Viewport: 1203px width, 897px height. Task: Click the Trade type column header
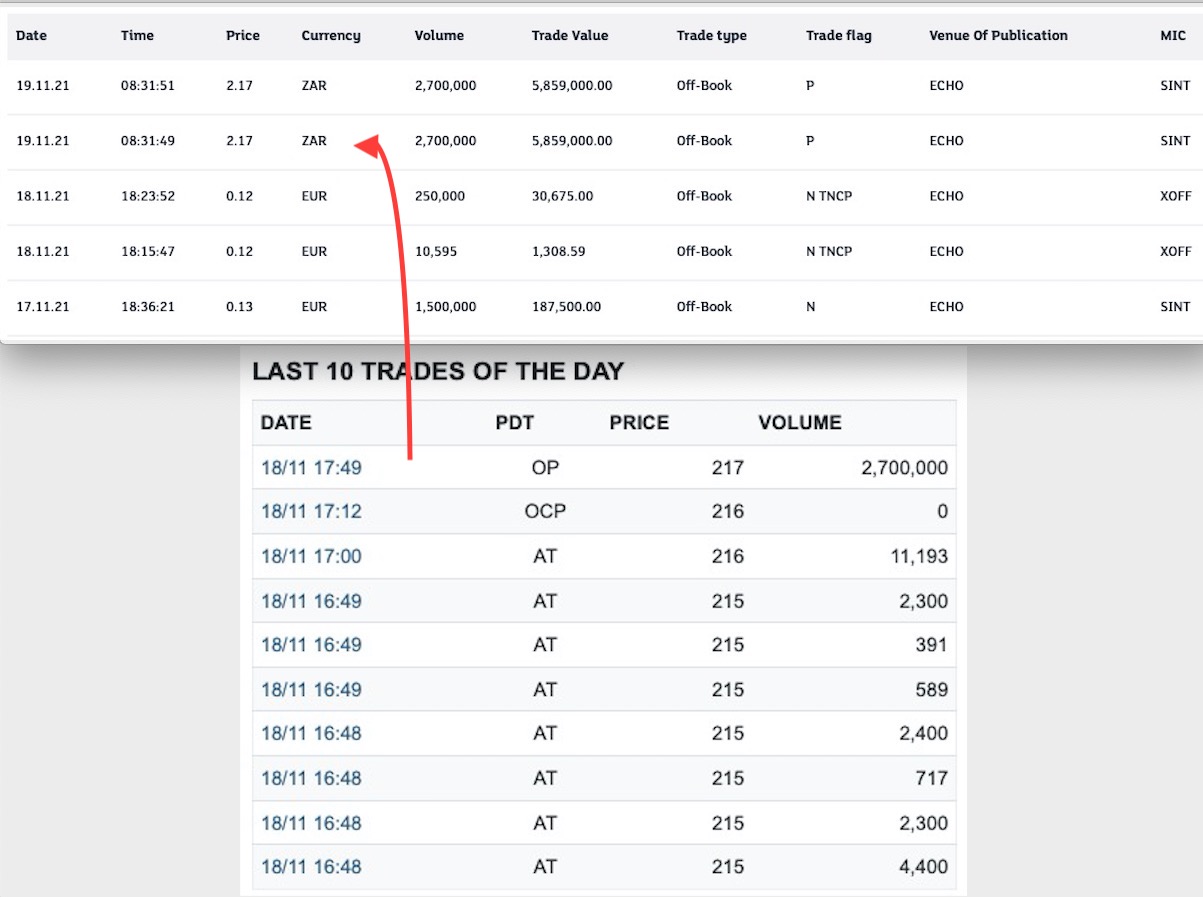tap(711, 36)
